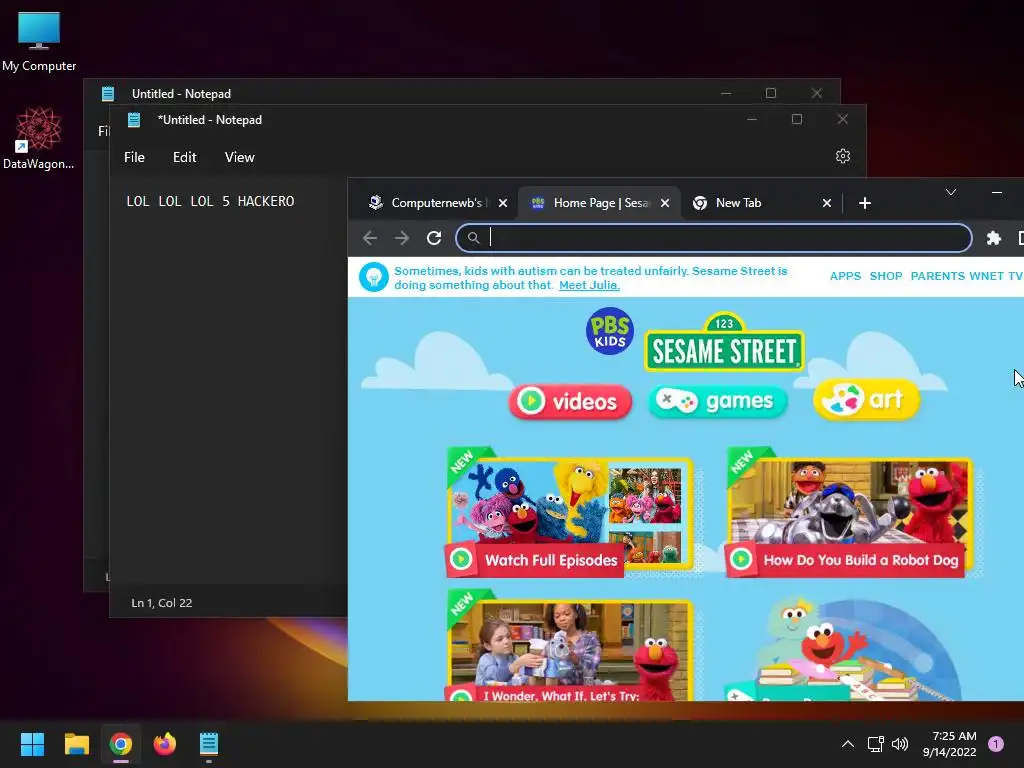The image size is (1024, 768).
Task: Show hidden system tray icons
Action: point(848,744)
